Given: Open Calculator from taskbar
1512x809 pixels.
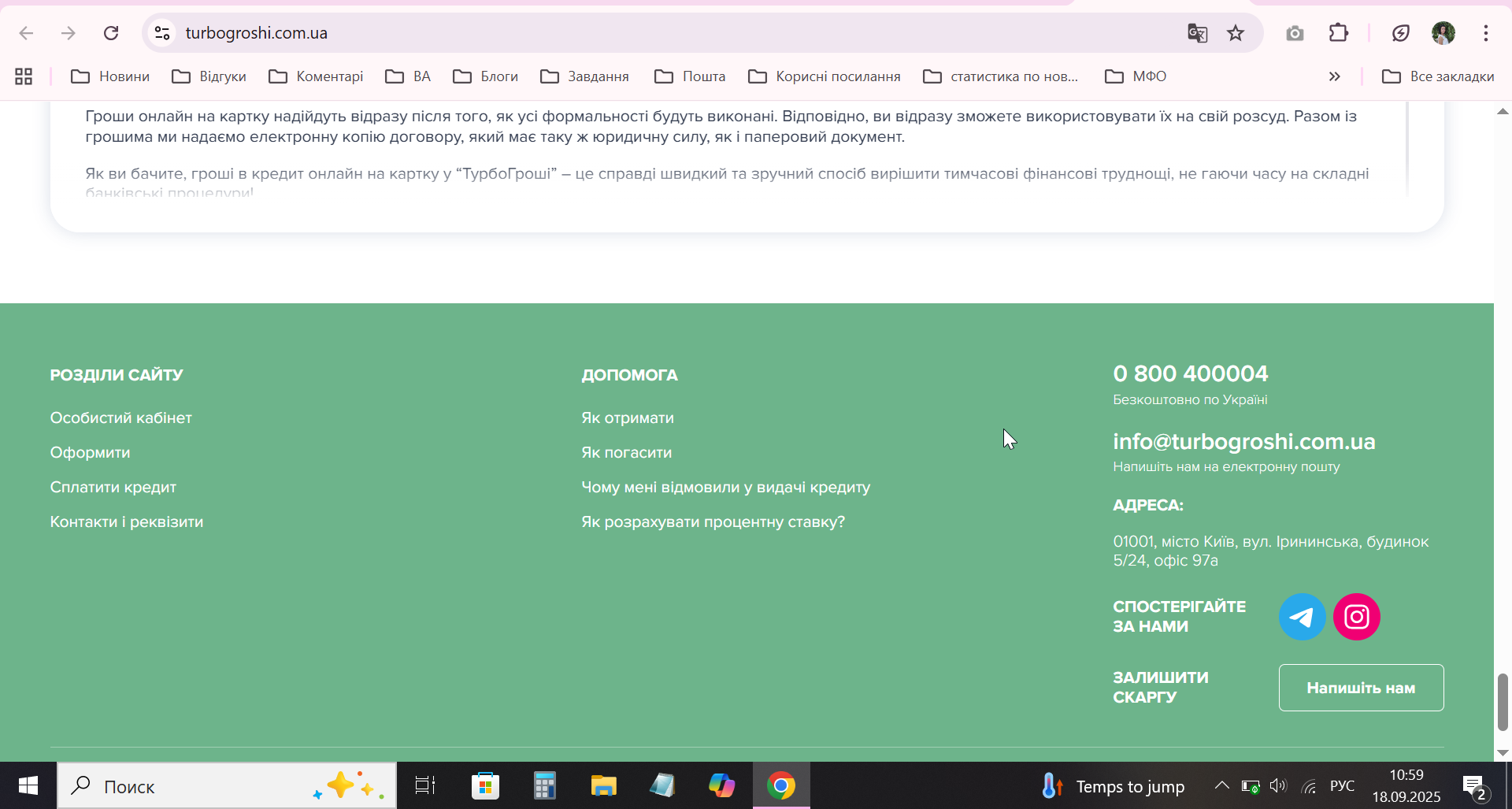Looking at the screenshot, I should [544, 785].
